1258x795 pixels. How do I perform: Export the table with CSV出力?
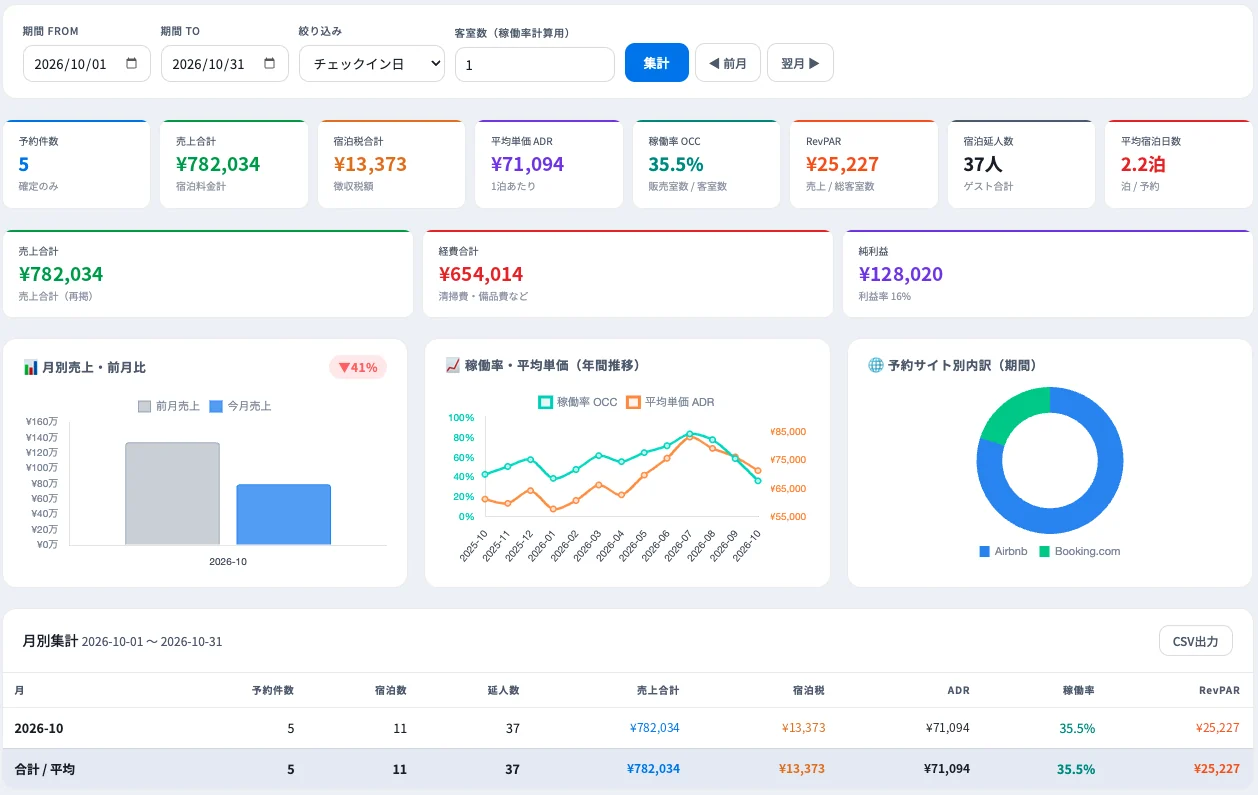(x=1196, y=641)
